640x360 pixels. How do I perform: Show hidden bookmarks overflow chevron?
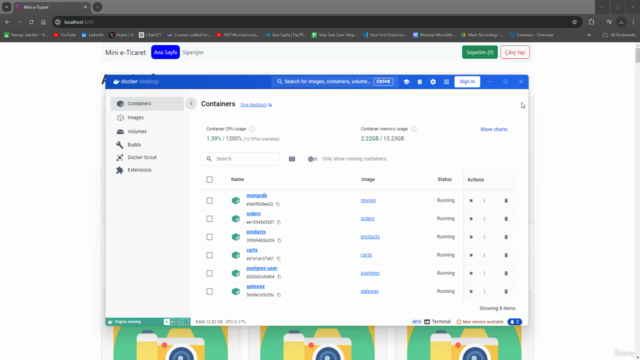click(589, 35)
